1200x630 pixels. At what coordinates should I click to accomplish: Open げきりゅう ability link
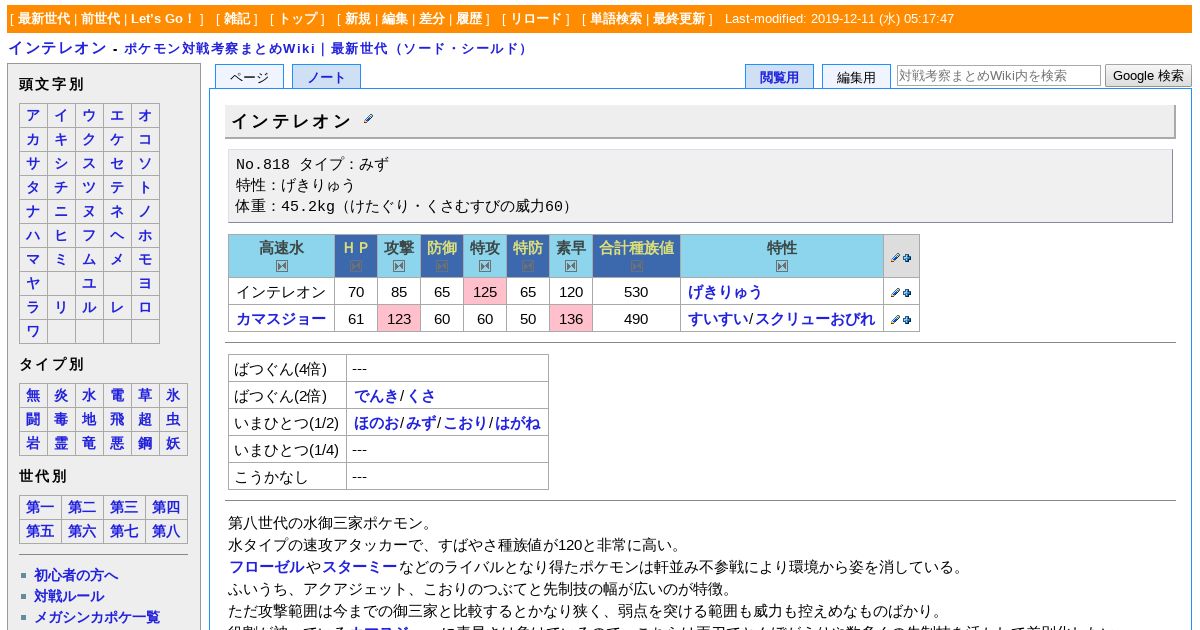click(x=725, y=292)
